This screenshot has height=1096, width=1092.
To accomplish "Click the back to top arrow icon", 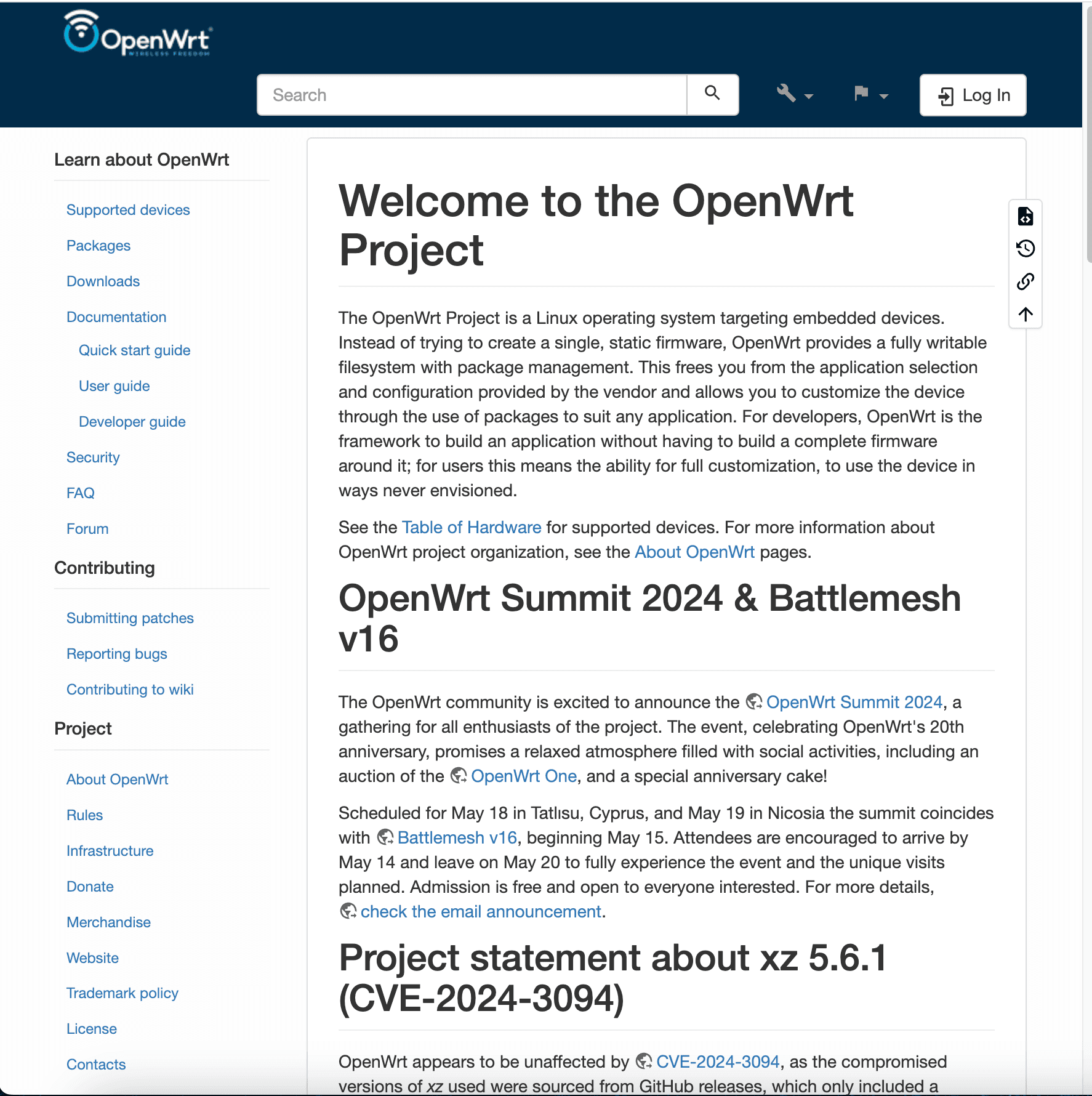I will 1026,314.
